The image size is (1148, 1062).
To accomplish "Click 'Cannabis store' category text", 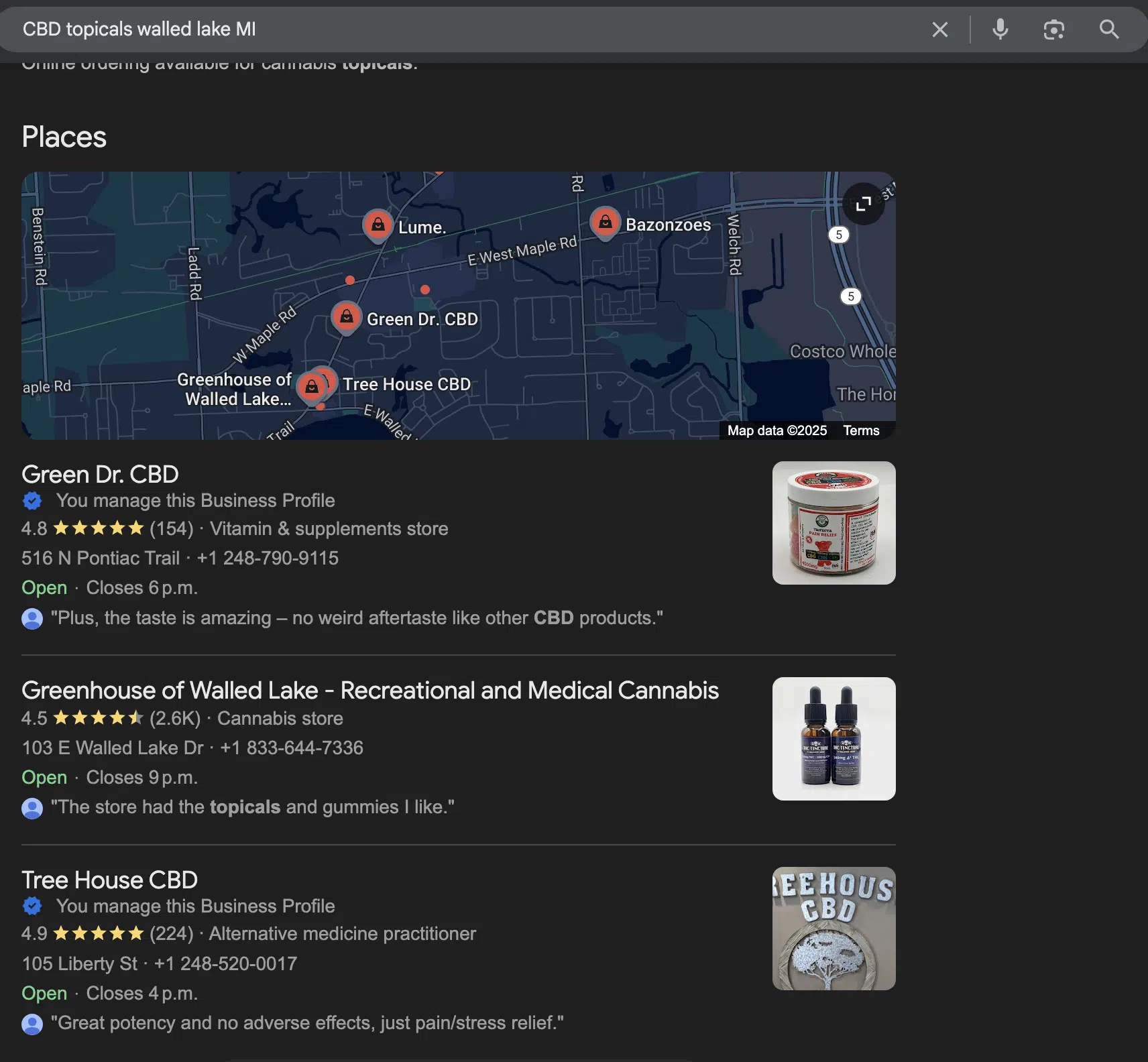I will click(x=280, y=718).
